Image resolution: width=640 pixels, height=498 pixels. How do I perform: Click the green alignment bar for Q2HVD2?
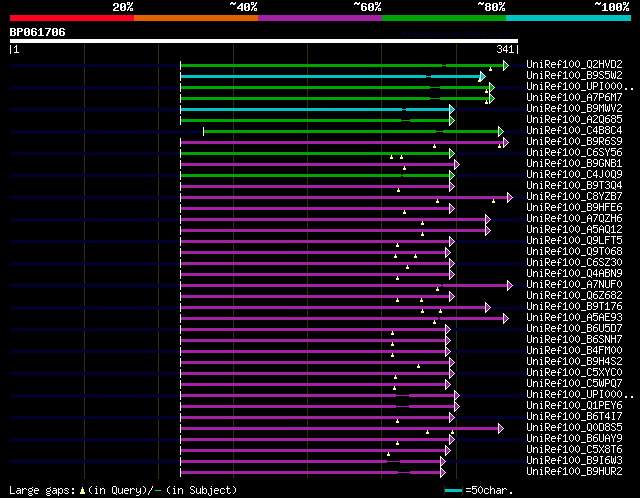pos(342,65)
